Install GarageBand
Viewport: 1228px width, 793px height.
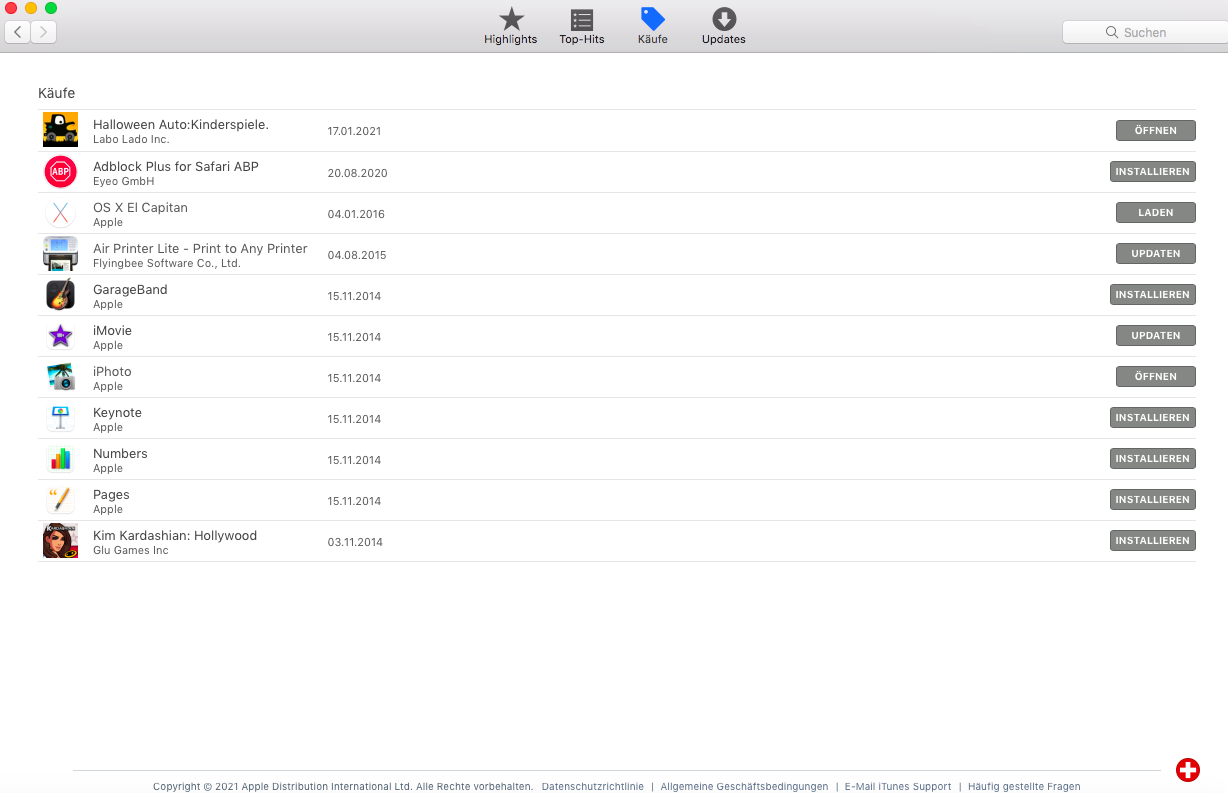1152,294
